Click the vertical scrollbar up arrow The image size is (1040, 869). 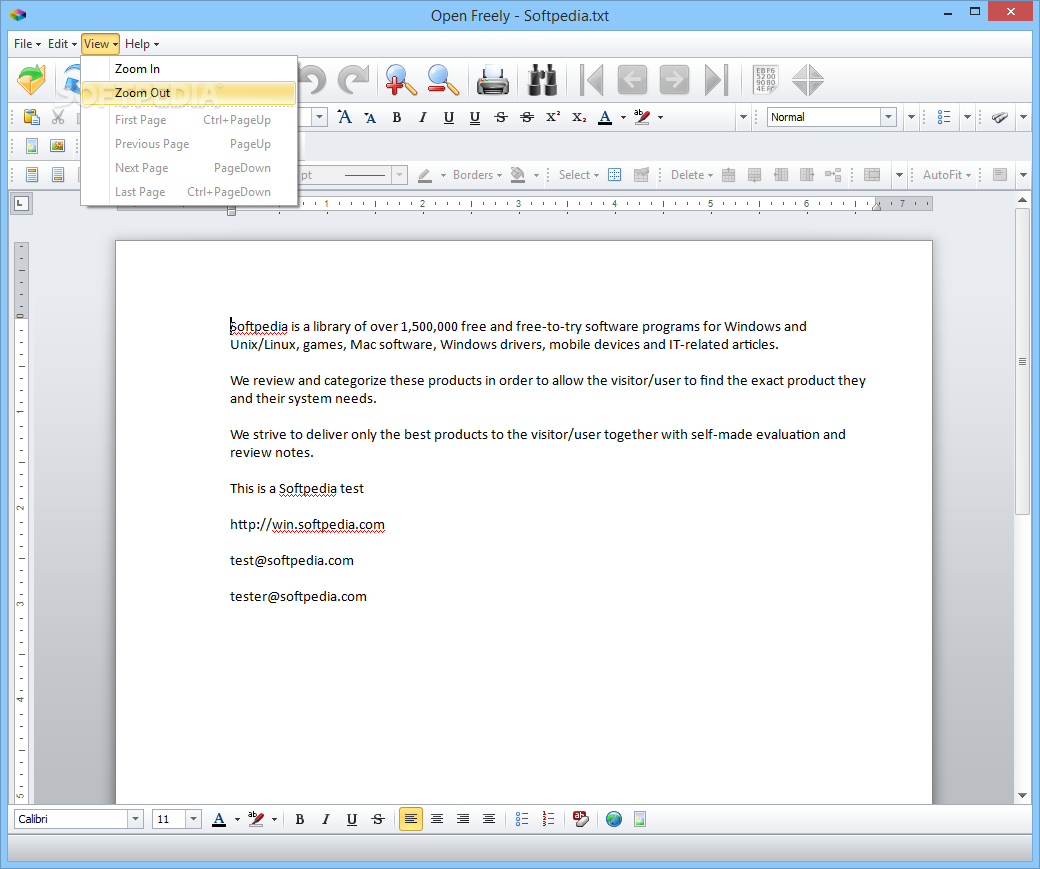pyautogui.click(x=1022, y=200)
